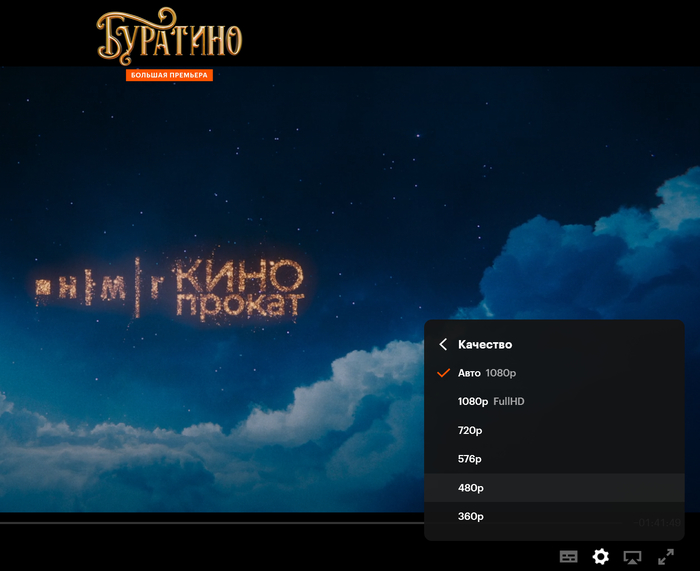The height and width of the screenshot is (571, 700).
Task: Open the subtitles and audio tracks panel
Action: (x=568, y=557)
